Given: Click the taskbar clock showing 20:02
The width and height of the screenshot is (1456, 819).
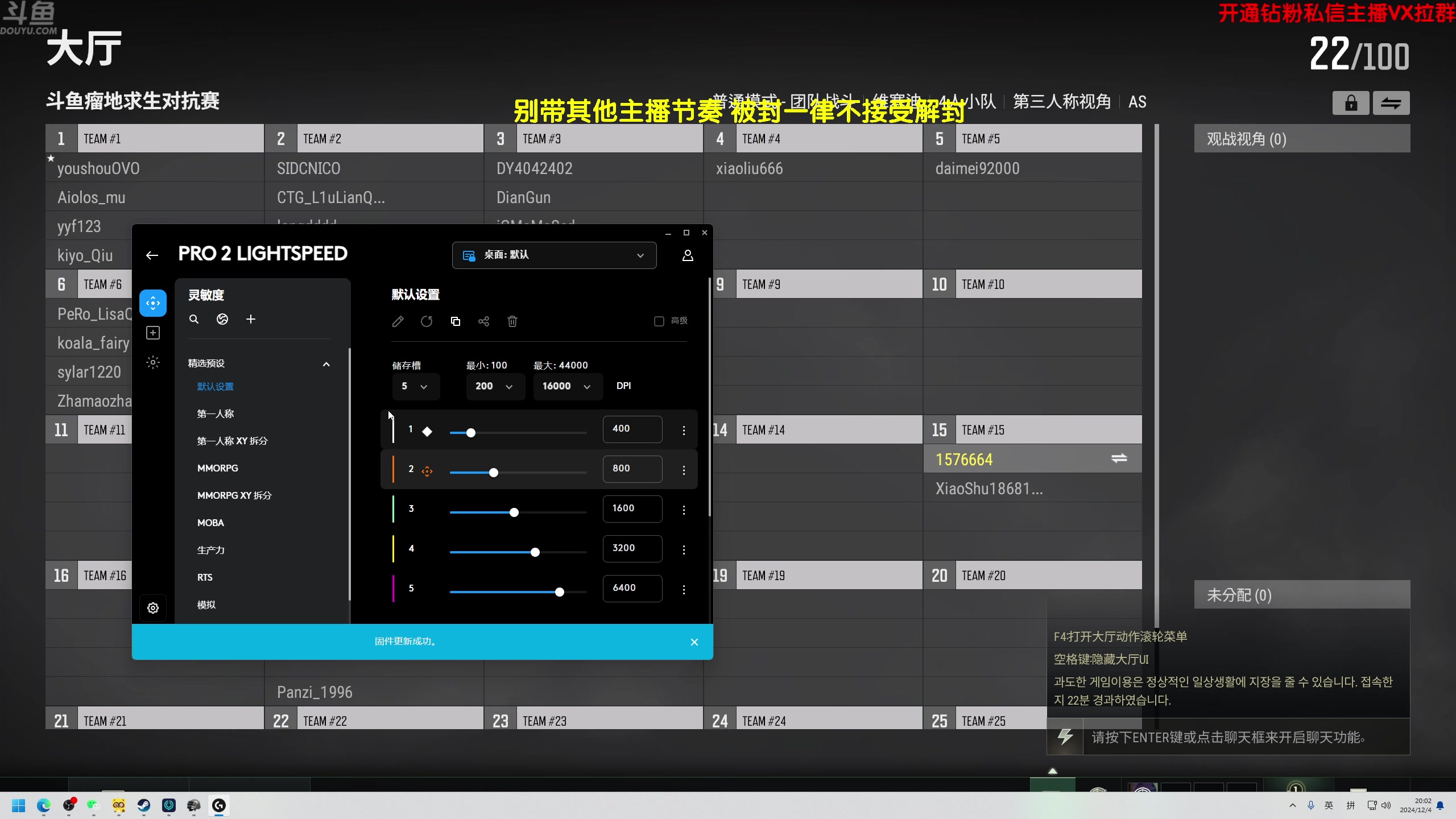Looking at the screenshot, I should [1416, 805].
